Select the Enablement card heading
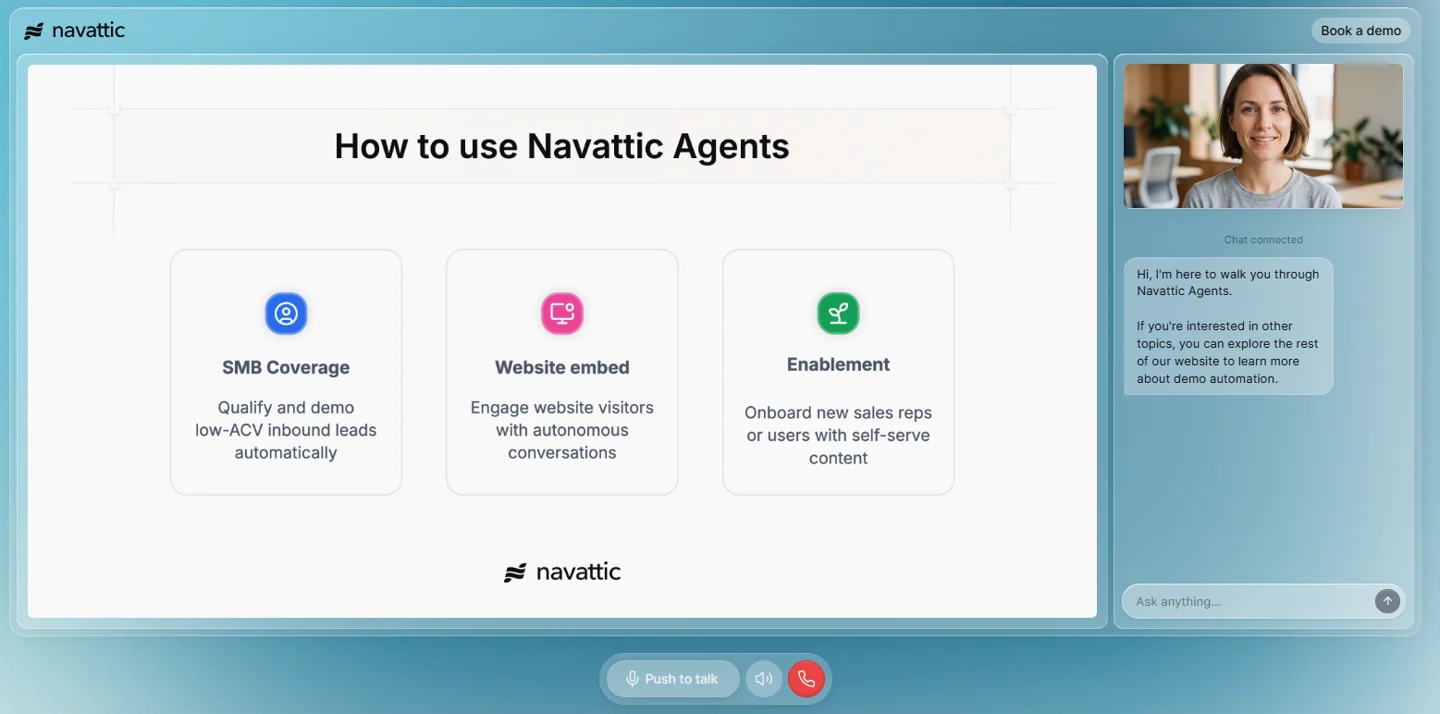 tap(838, 365)
